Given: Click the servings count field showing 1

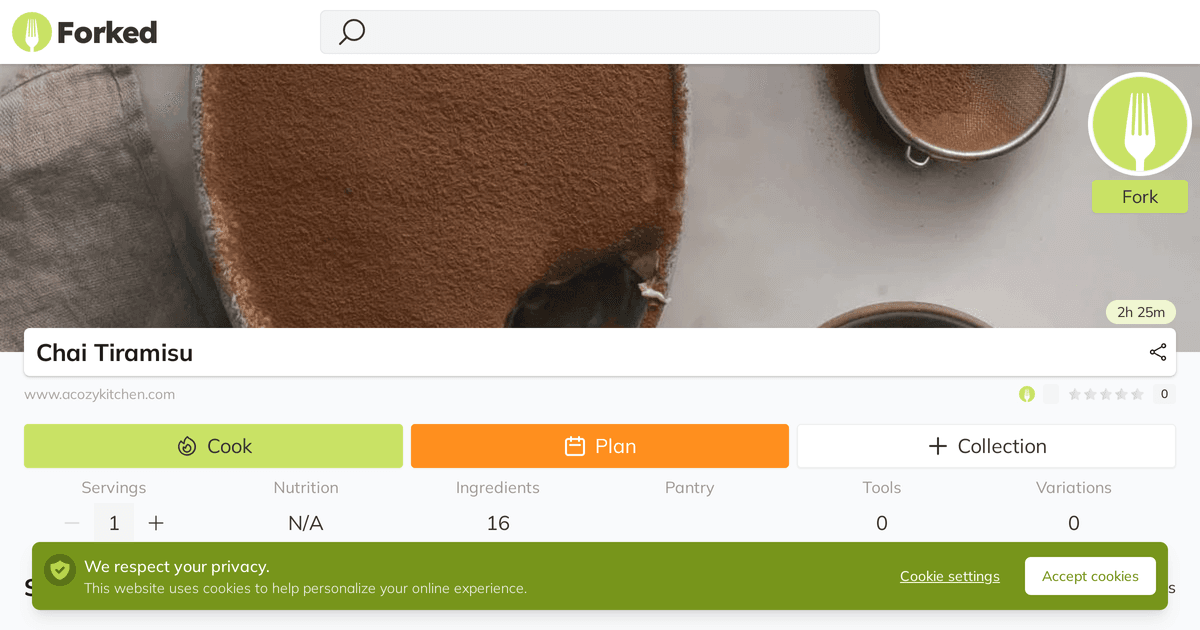Looking at the screenshot, I should [114, 523].
